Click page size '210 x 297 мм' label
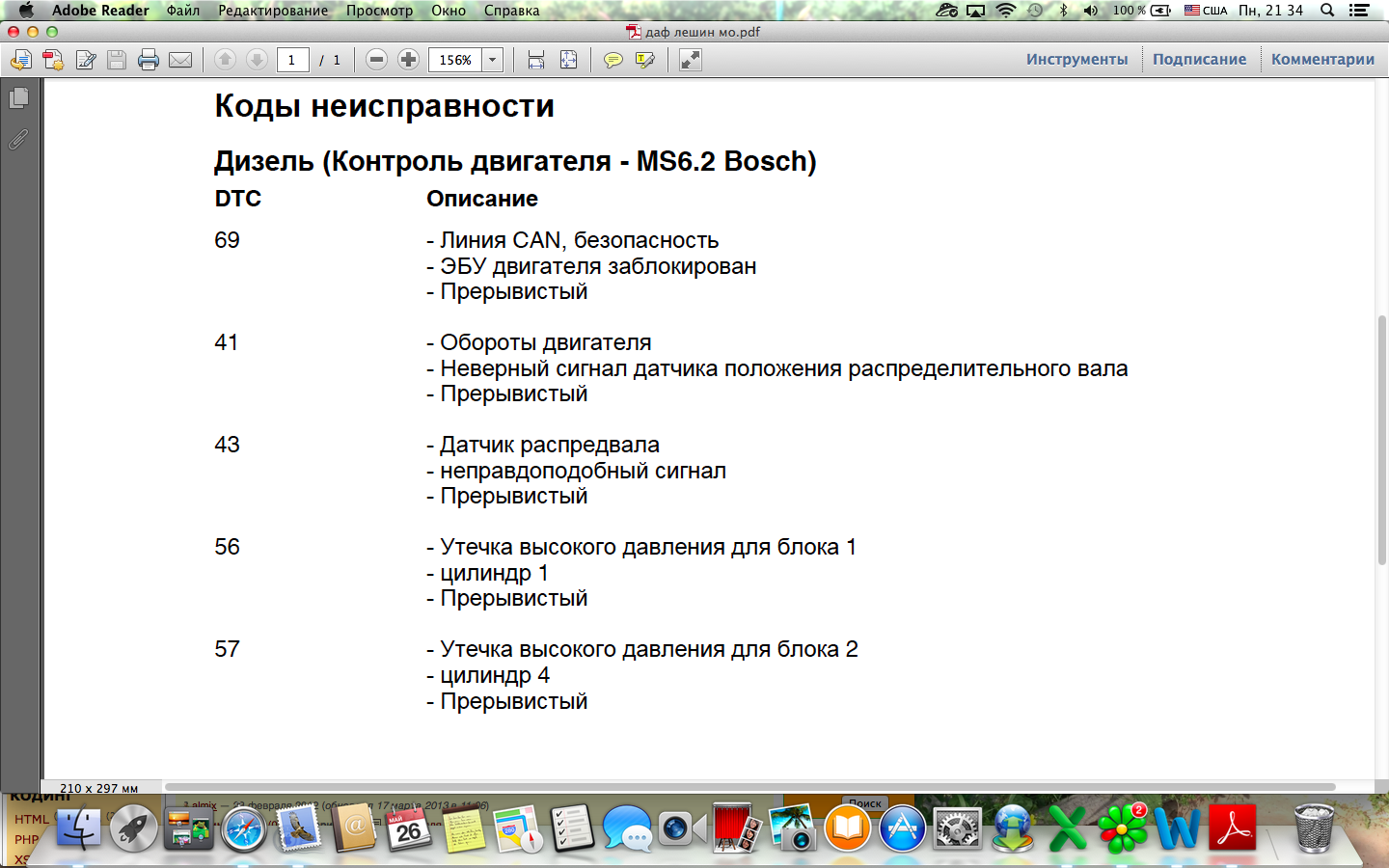The width and height of the screenshot is (1389, 868). [98, 788]
